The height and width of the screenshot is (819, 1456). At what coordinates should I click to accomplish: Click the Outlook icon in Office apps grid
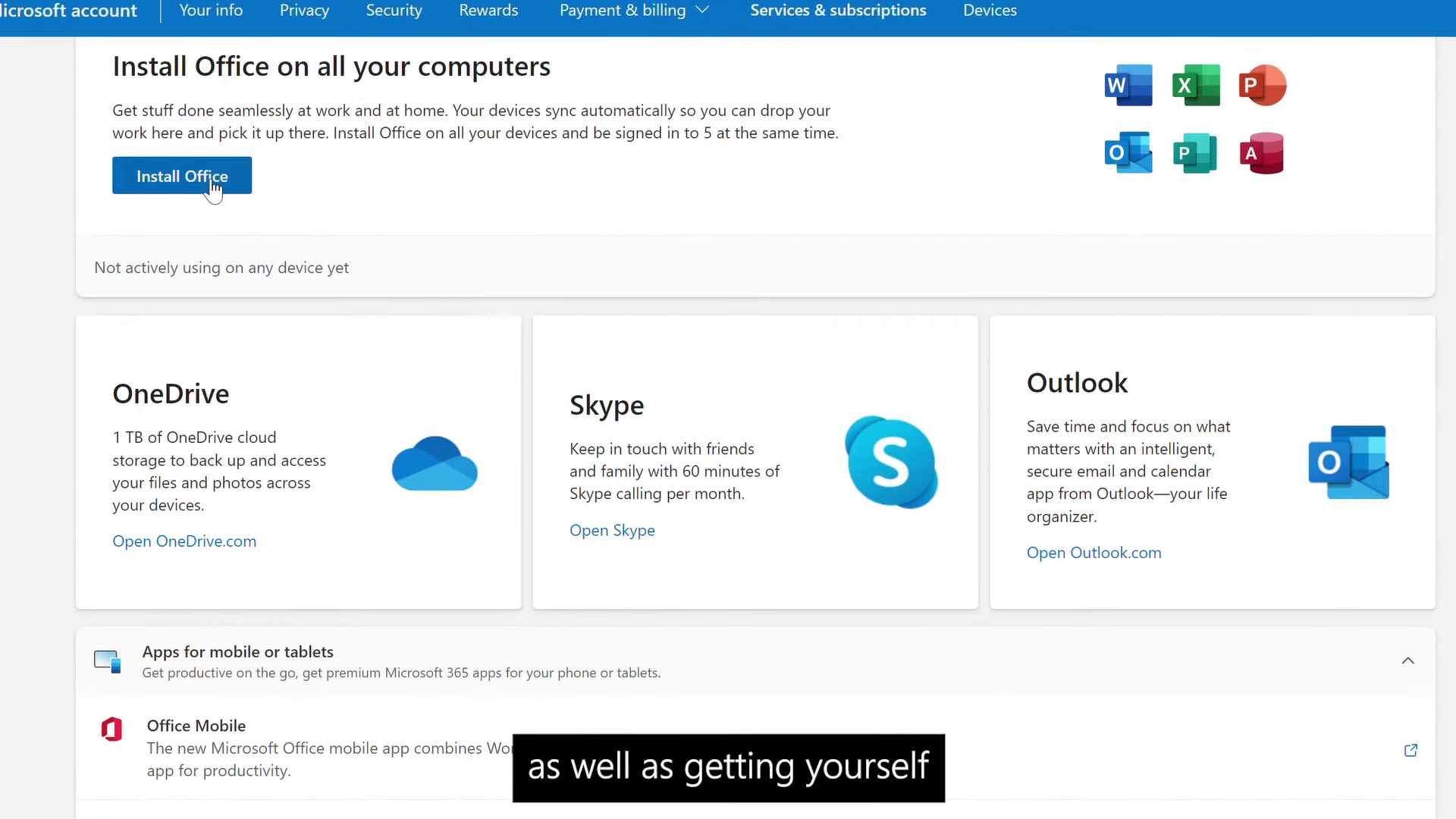(x=1128, y=152)
